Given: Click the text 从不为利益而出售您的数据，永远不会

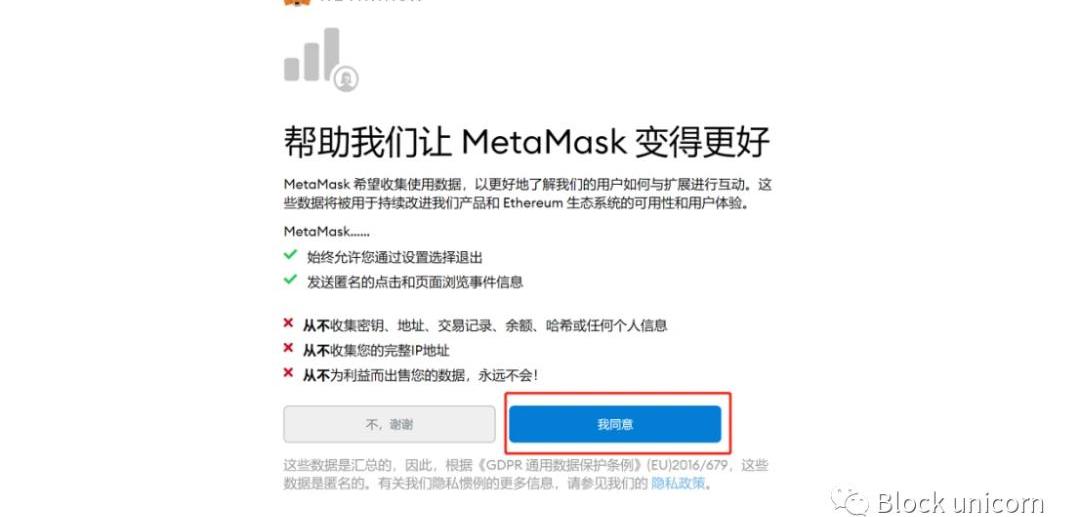Looking at the screenshot, I should click(x=421, y=375).
